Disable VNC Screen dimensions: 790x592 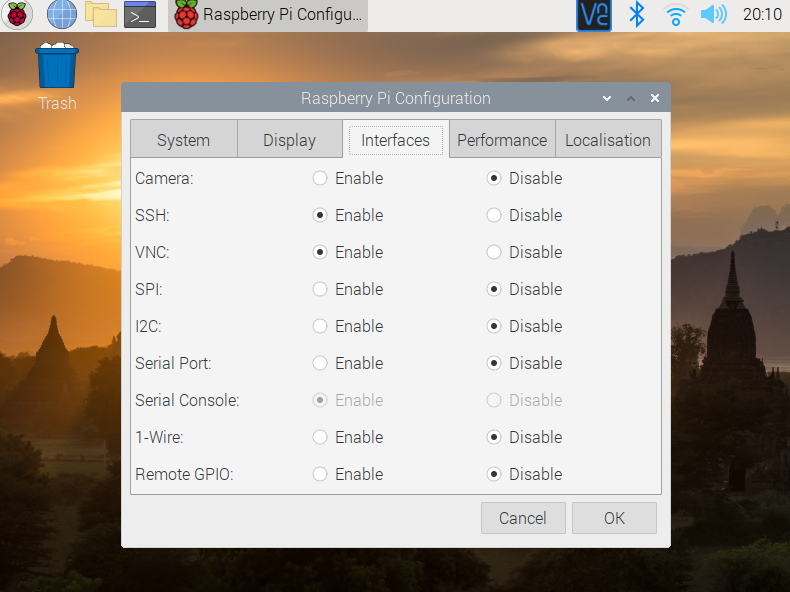coord(524,252)
